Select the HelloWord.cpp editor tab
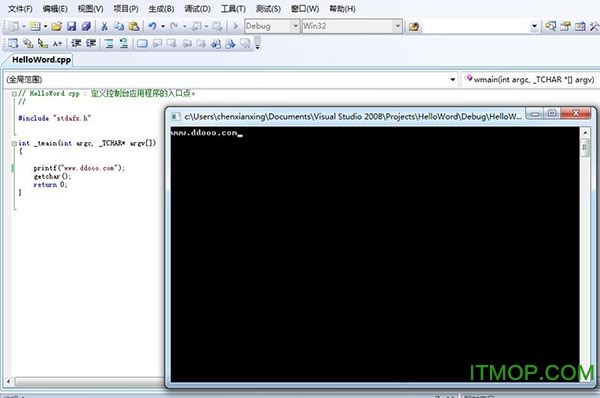The image size is (600, 398). pos(41,60)
